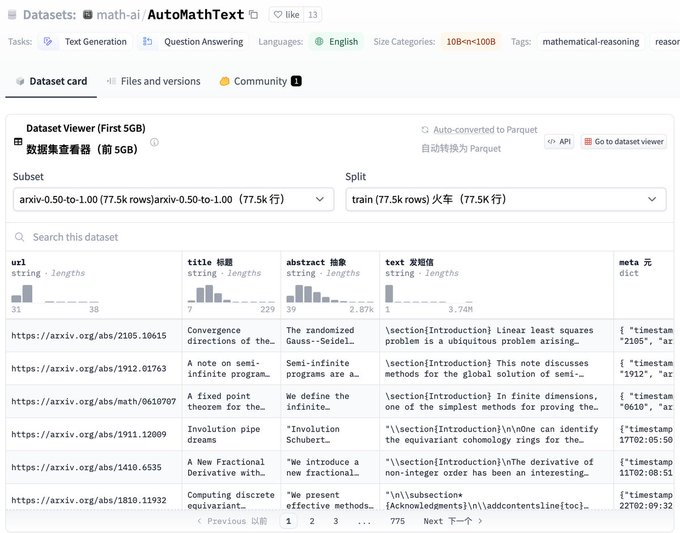680x533 pixels.
Task: Click the refresh icon beside Auto-converted
Action: [425, 130]
